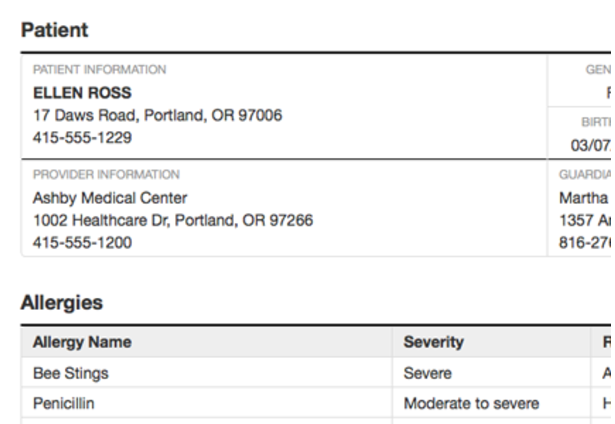This screenshot has width=615, height=424.
Task: Click the Allergies section heading
Action: [62, 303]
